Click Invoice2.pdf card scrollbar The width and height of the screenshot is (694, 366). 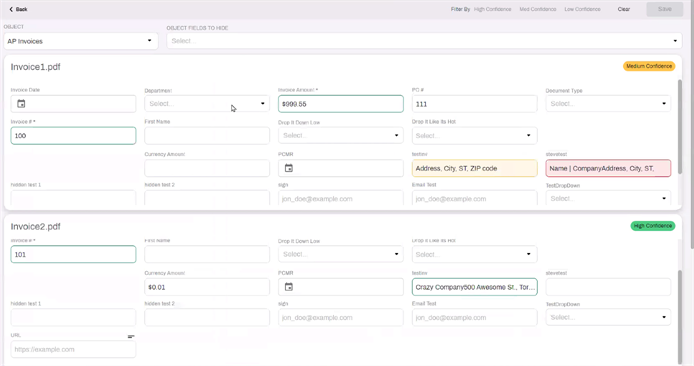tap(679, 316)
